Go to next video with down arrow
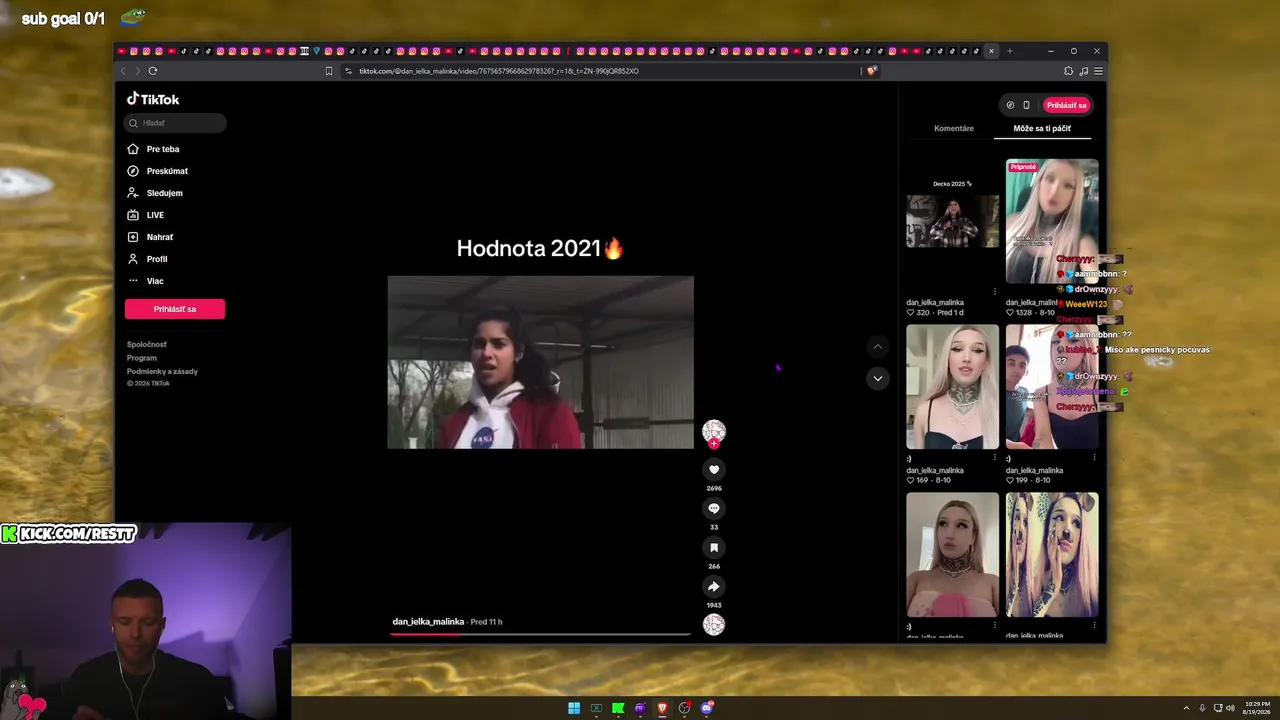This screenshot has width=1280, height=720. click(877, 378)
